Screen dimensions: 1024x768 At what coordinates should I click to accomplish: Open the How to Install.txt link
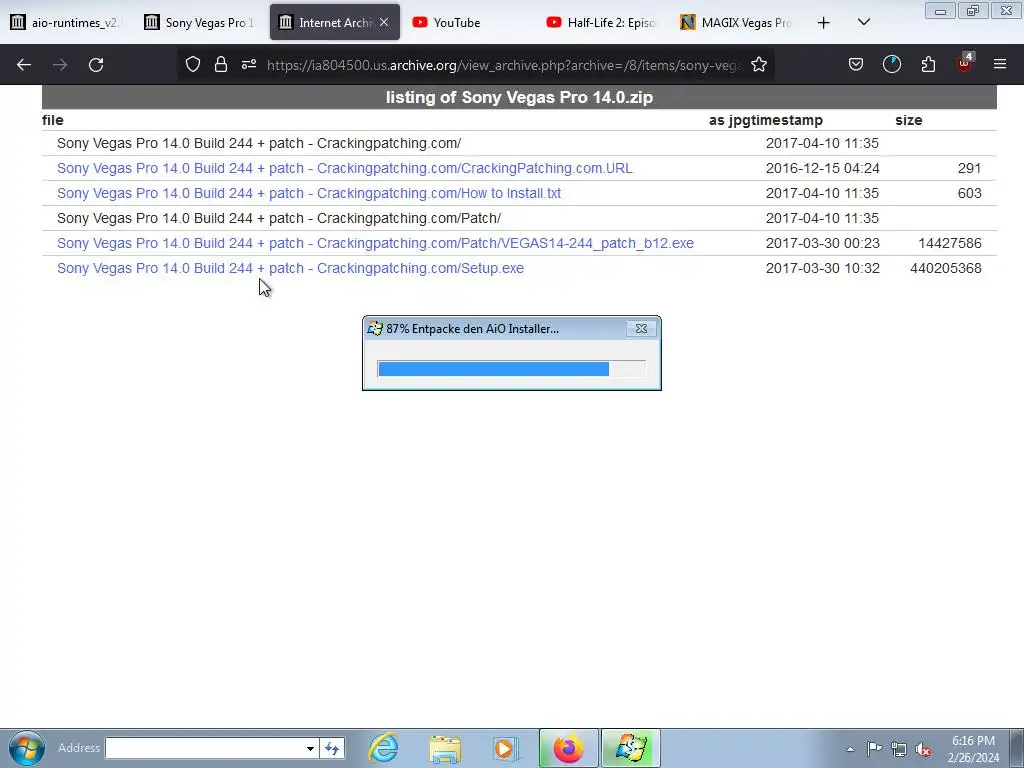click(308, 193)
